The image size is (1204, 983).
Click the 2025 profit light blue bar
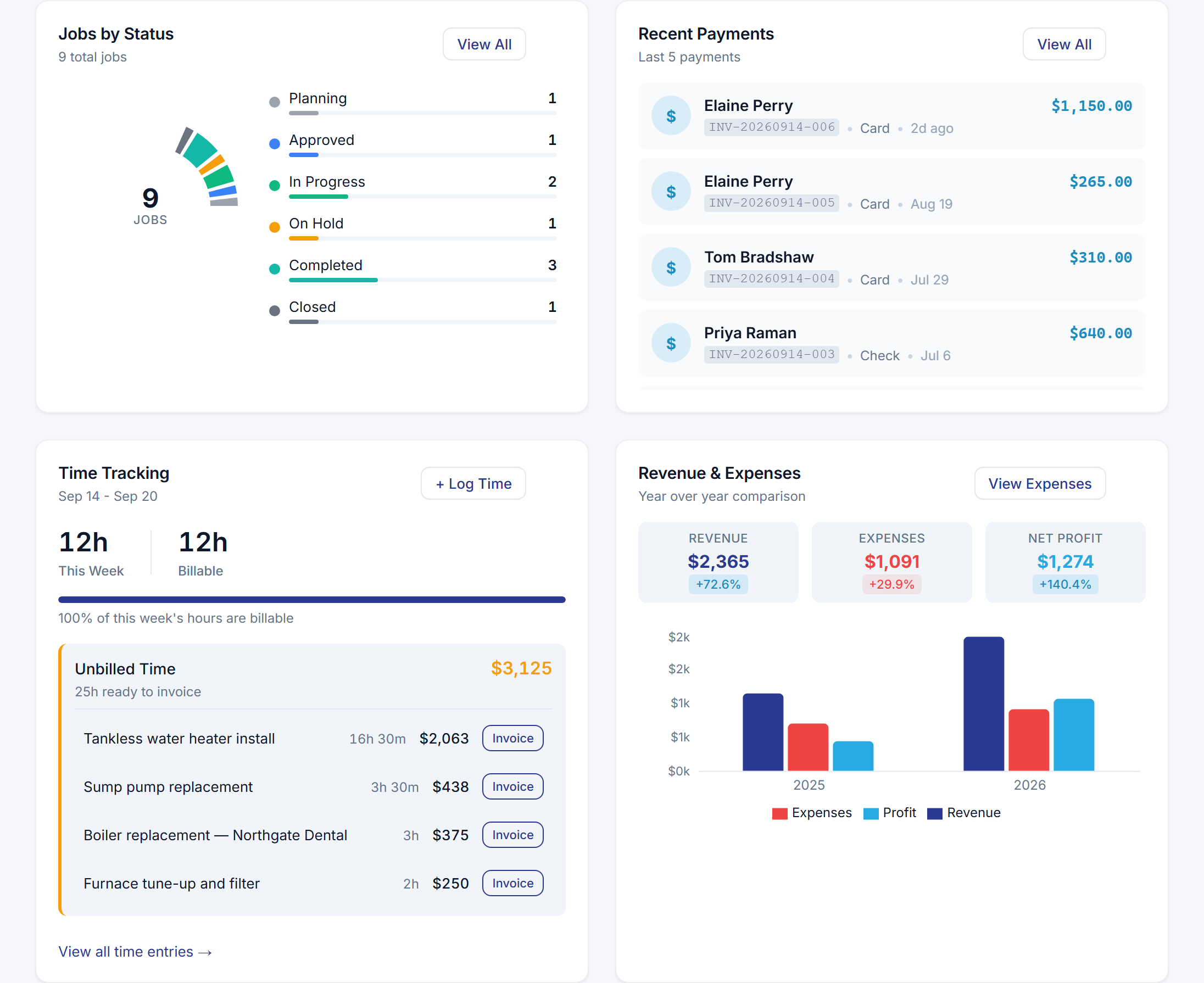pos(853,756)
